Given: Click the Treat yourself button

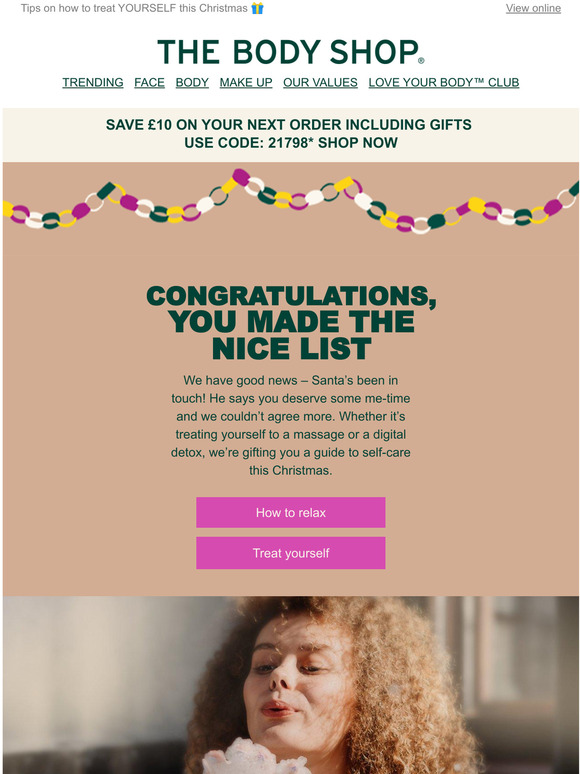Looking at the screenshot, I should click(291, 553).
